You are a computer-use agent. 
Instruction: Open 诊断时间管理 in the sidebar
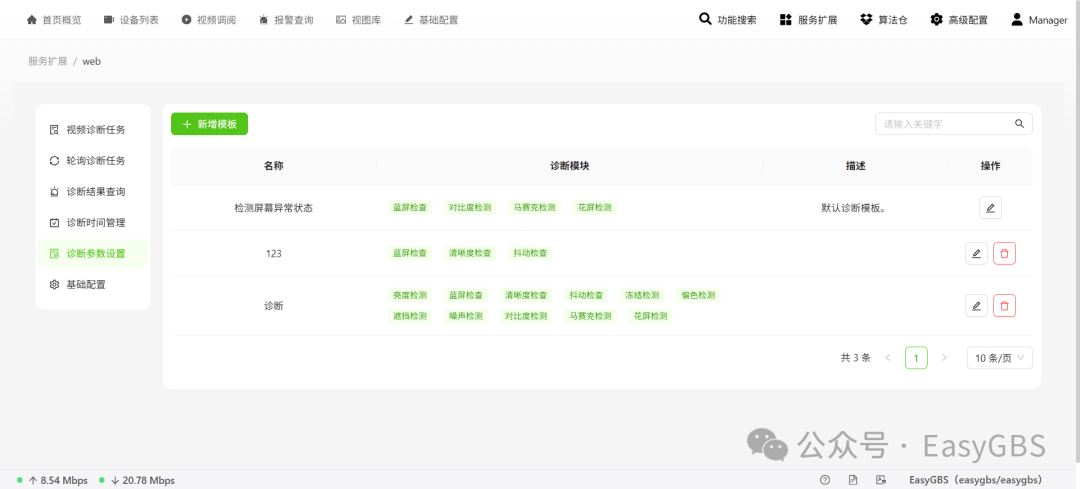(93, 222)
